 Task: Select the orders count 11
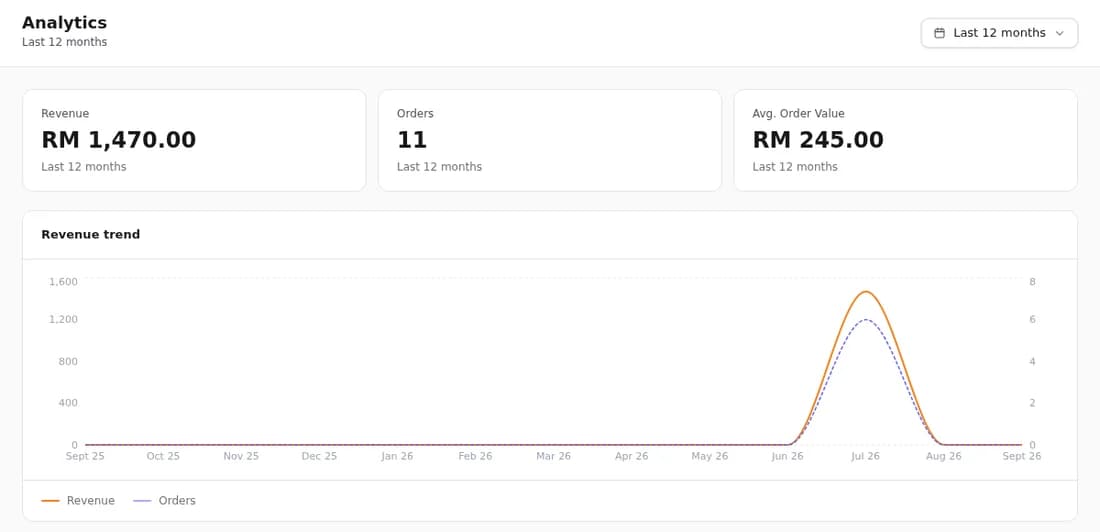coord(412,140)
